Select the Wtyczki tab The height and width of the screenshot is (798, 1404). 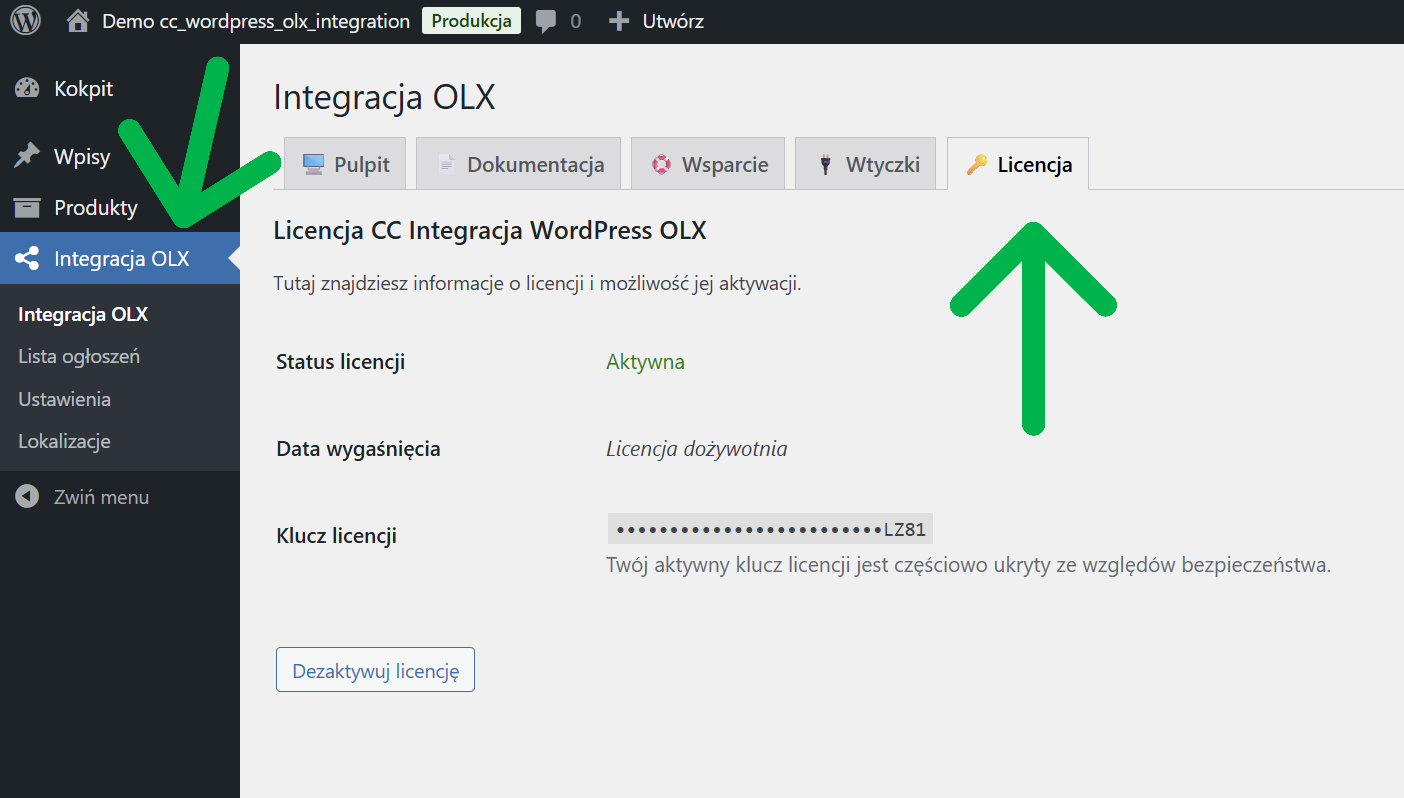tap(865, 164)
